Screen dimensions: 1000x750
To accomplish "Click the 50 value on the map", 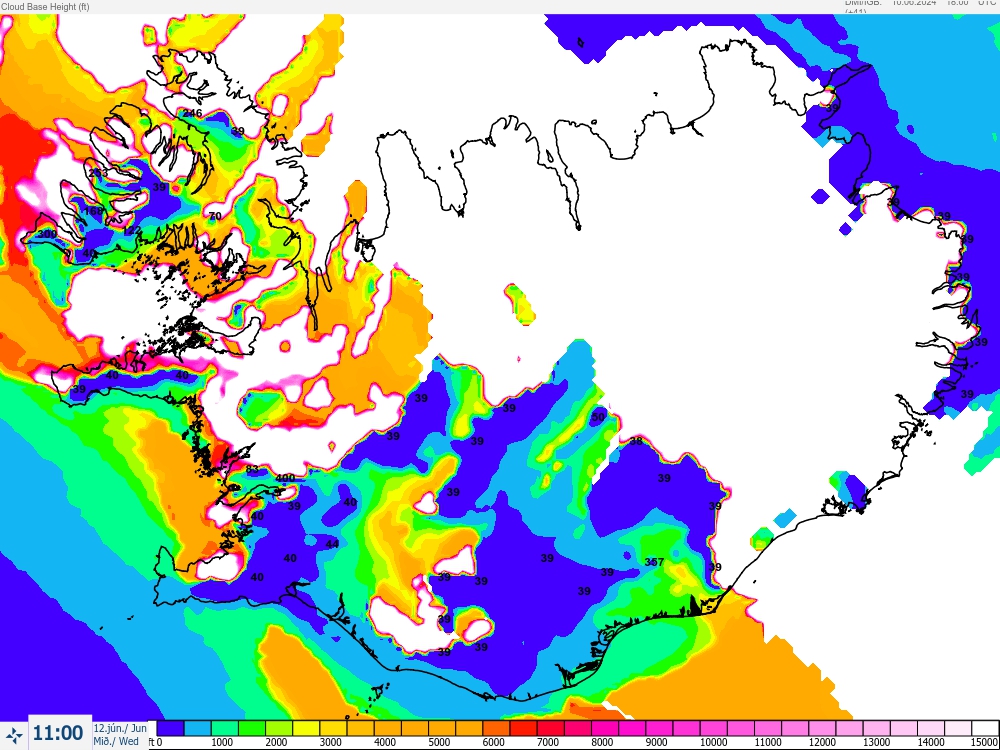I will coord(598,417).
